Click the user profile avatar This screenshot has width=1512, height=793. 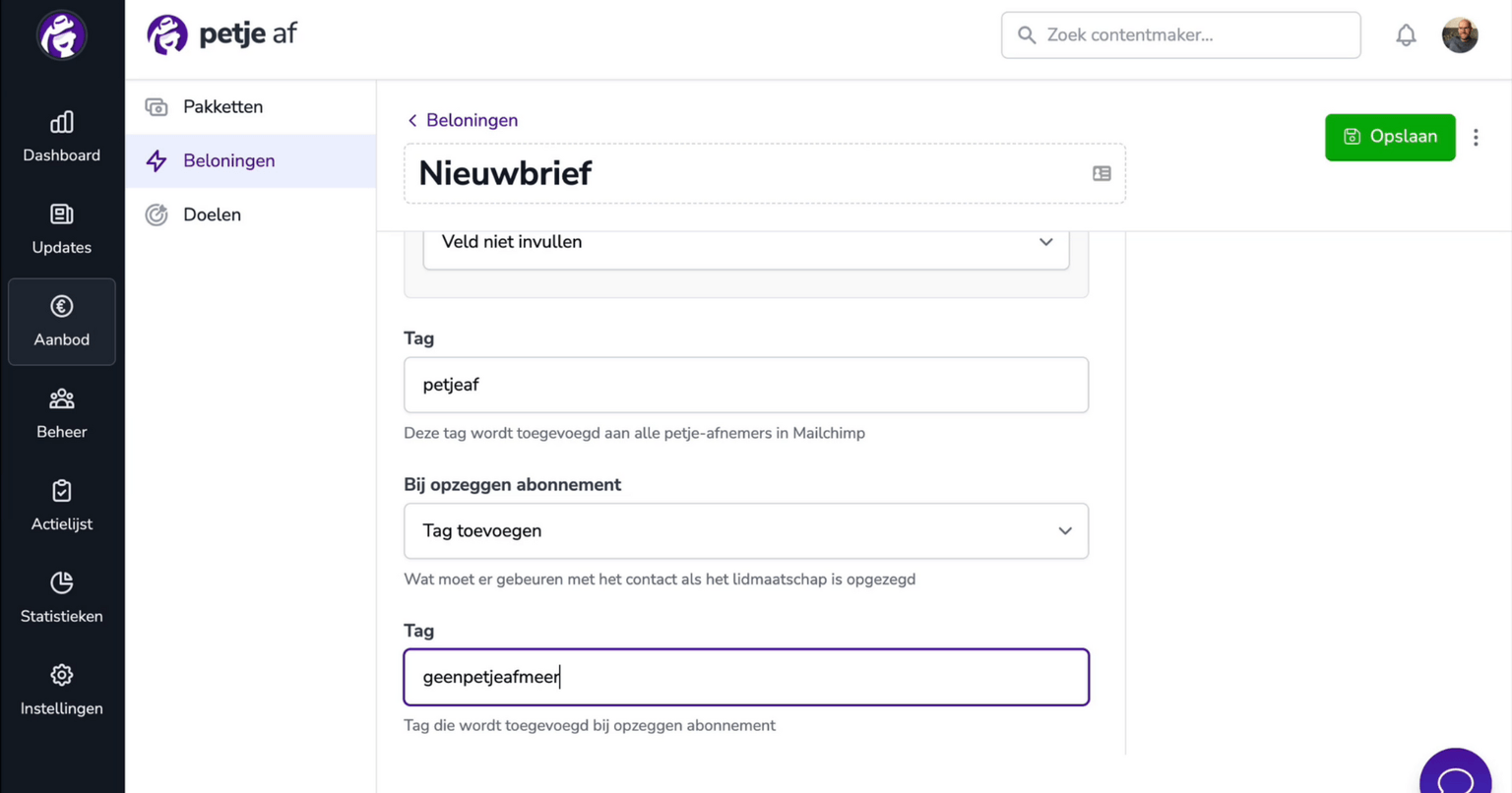(x=1460, y=35)
